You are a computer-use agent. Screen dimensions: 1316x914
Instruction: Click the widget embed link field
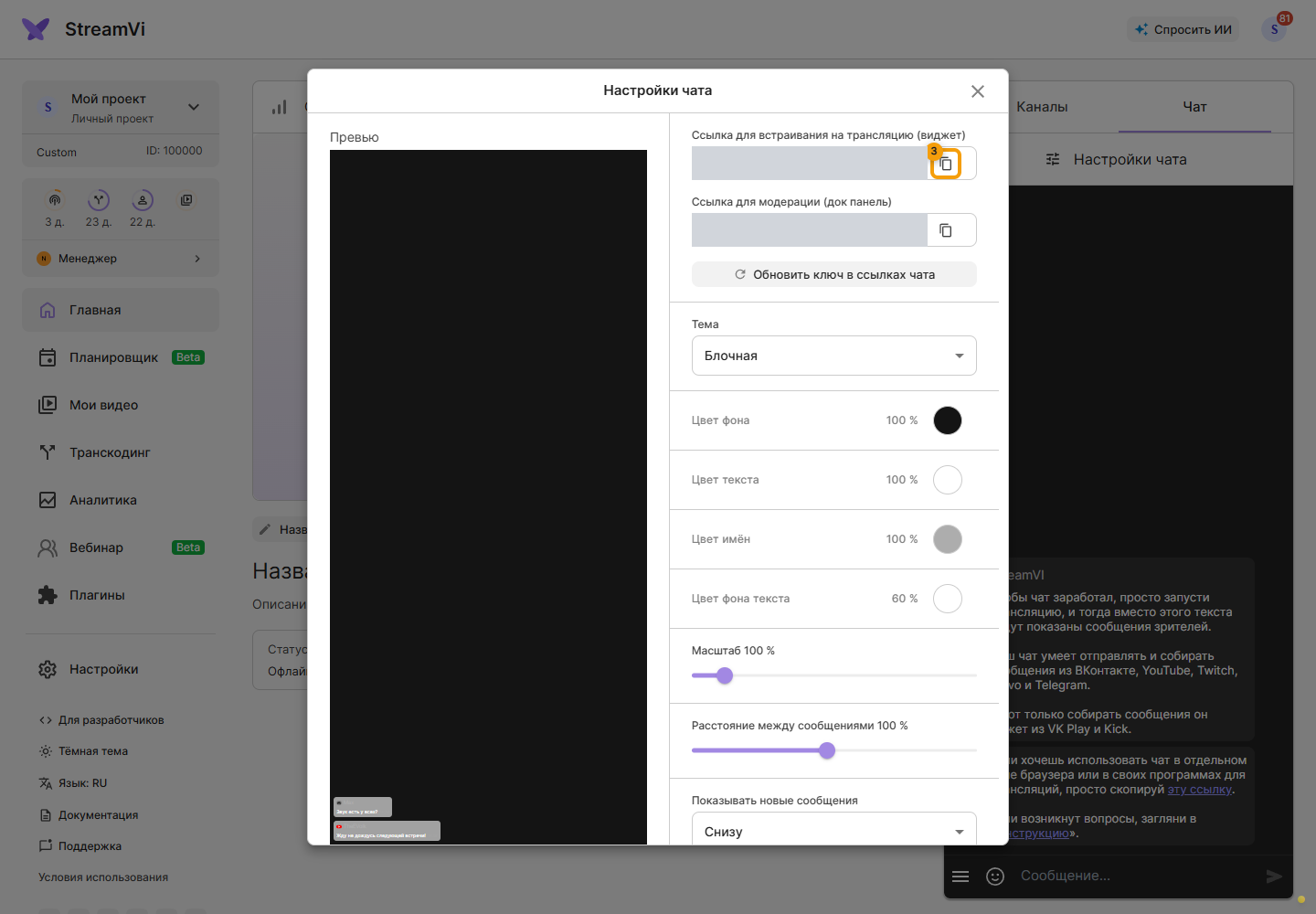tap(810, 164)
